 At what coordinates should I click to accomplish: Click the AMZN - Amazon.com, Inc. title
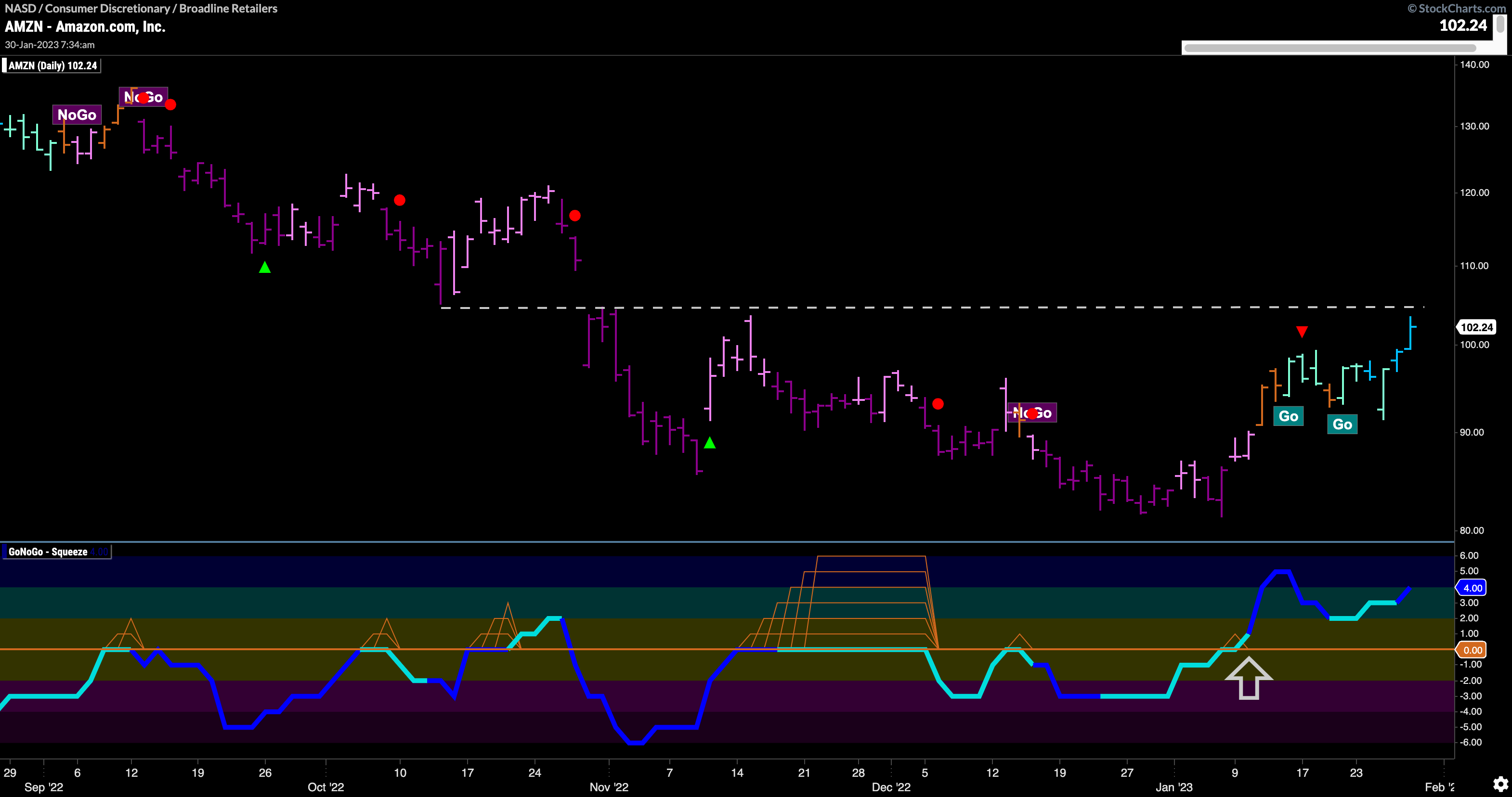85,26
